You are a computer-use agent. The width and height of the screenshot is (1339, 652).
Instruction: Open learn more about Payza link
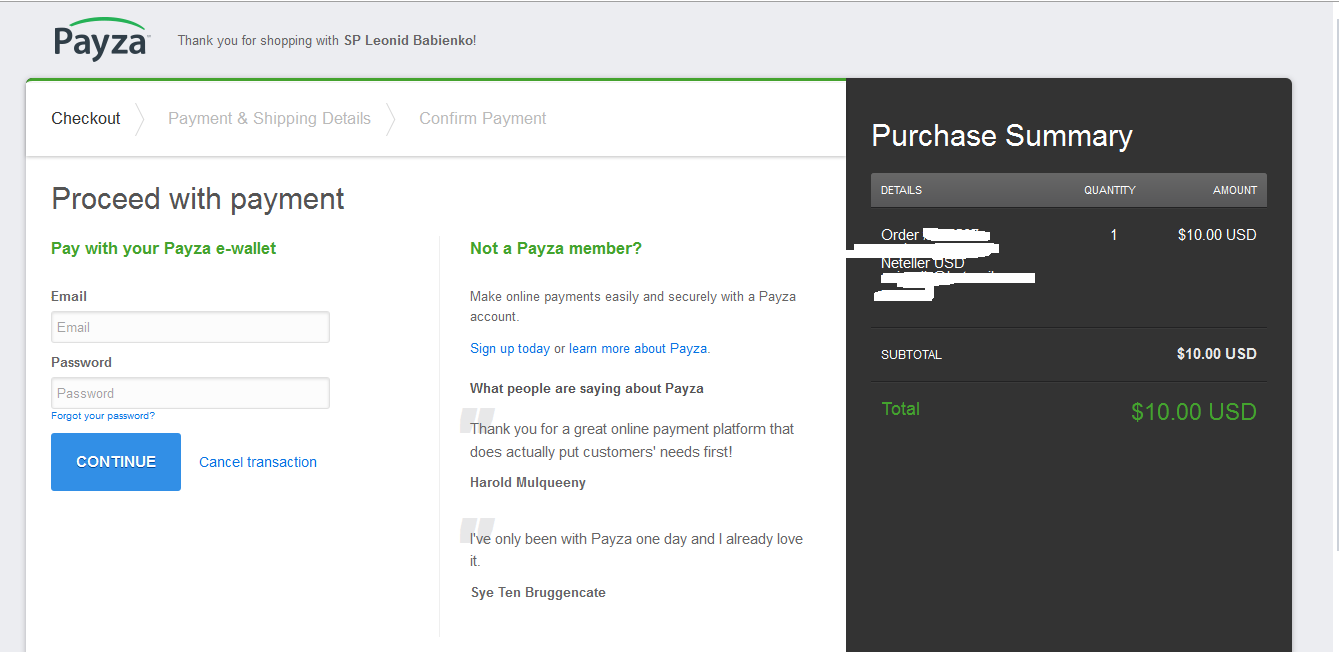point(638,349)
